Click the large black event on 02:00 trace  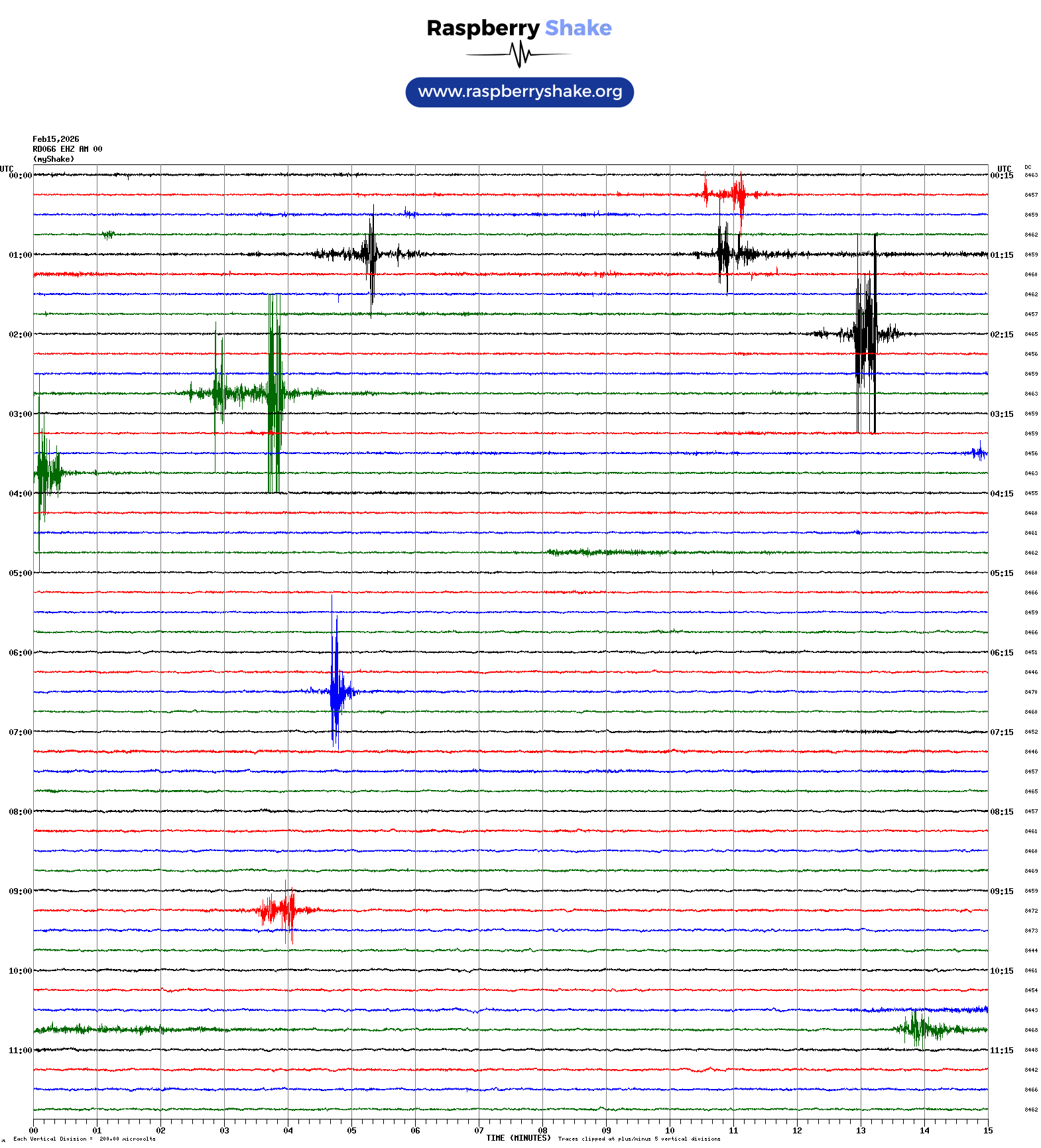[x=866, y=333]
